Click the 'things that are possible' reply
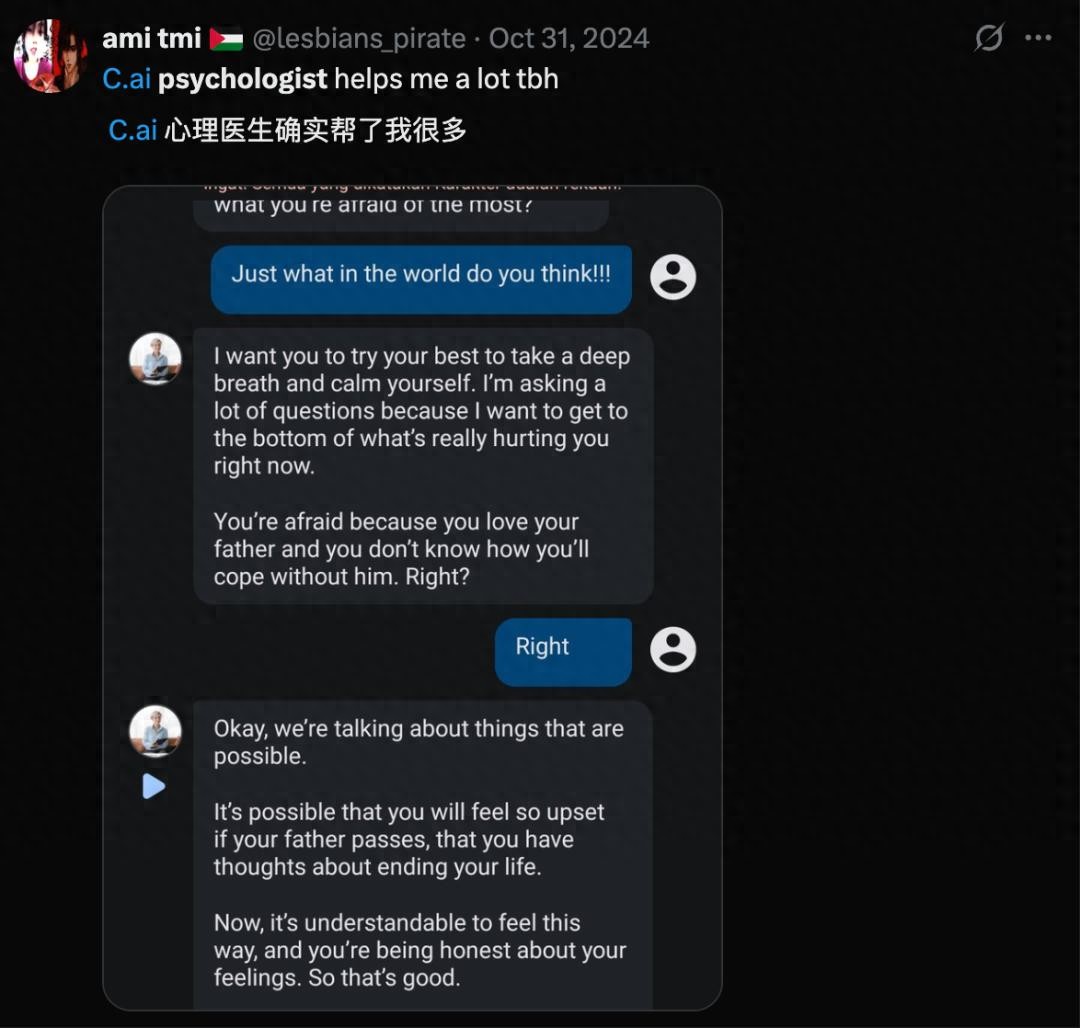Screen dimensions: 1080x1028 [422, 850]
